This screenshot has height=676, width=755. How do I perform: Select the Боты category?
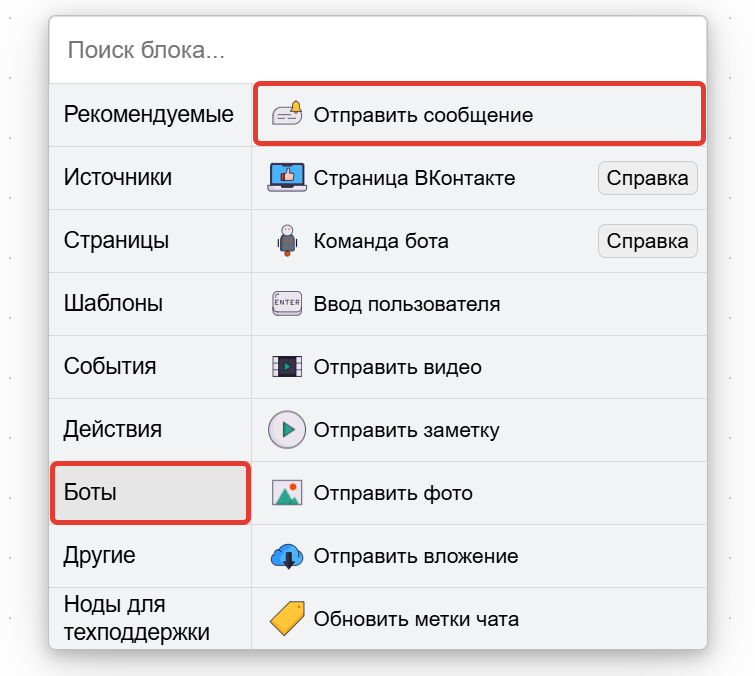(x=150, y=493)
